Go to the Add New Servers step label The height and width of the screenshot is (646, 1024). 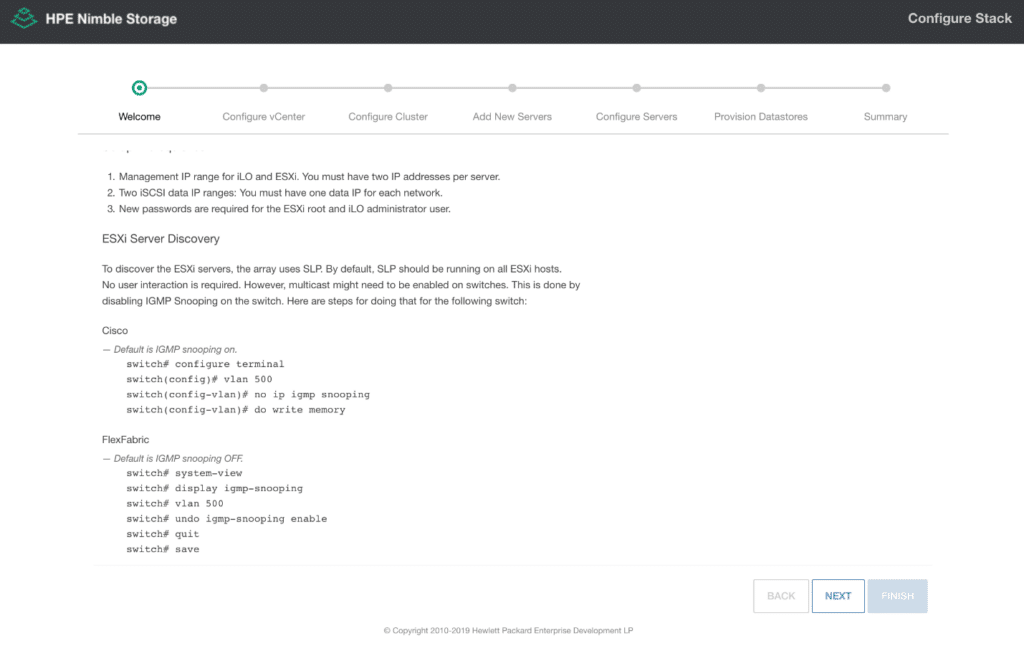tap(513, 116)
